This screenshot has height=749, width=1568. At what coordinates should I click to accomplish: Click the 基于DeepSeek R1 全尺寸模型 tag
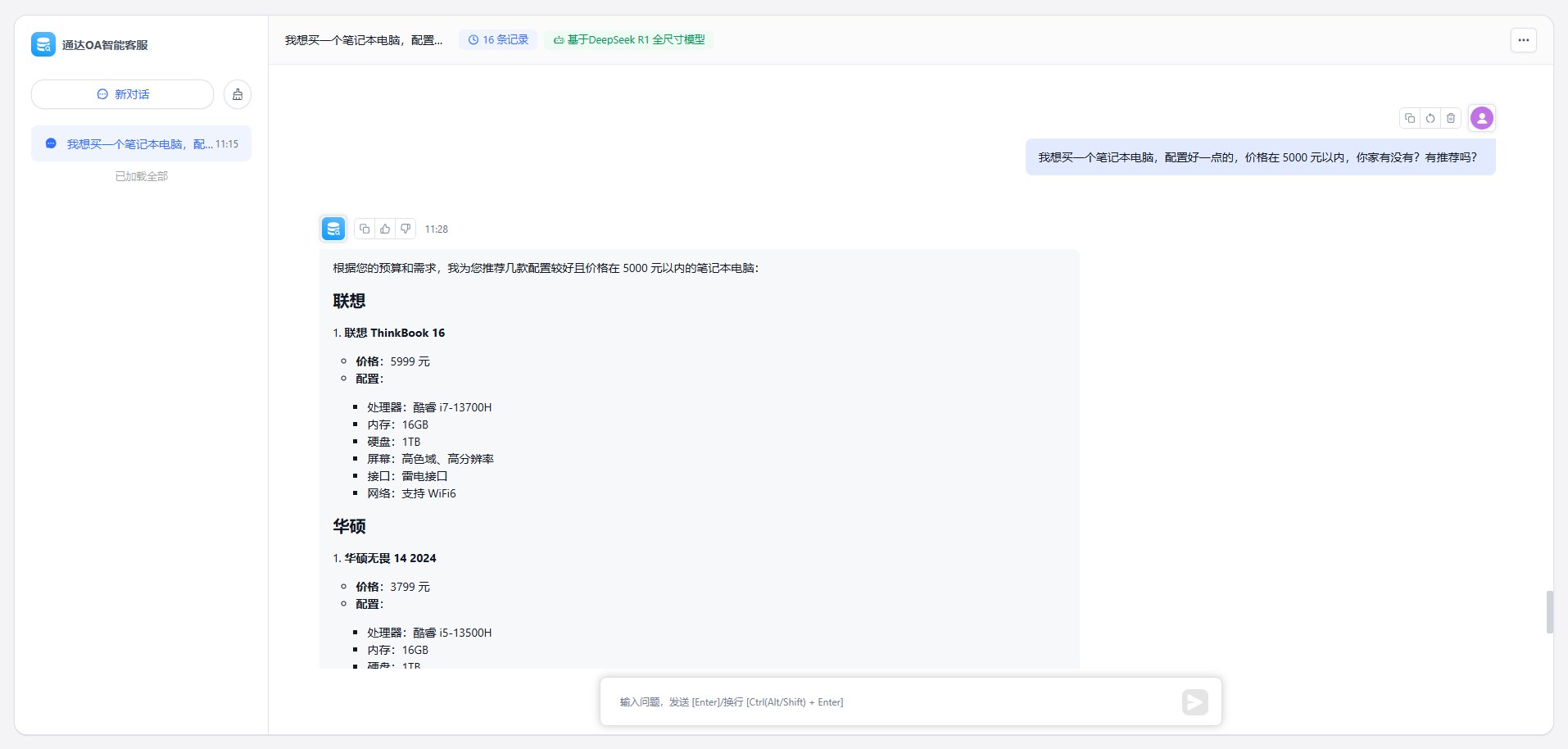[x=629, y=39]
